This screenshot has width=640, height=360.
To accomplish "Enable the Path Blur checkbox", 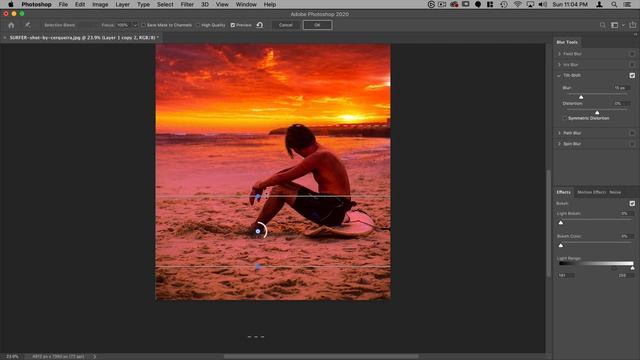I will tap(632, 133).
